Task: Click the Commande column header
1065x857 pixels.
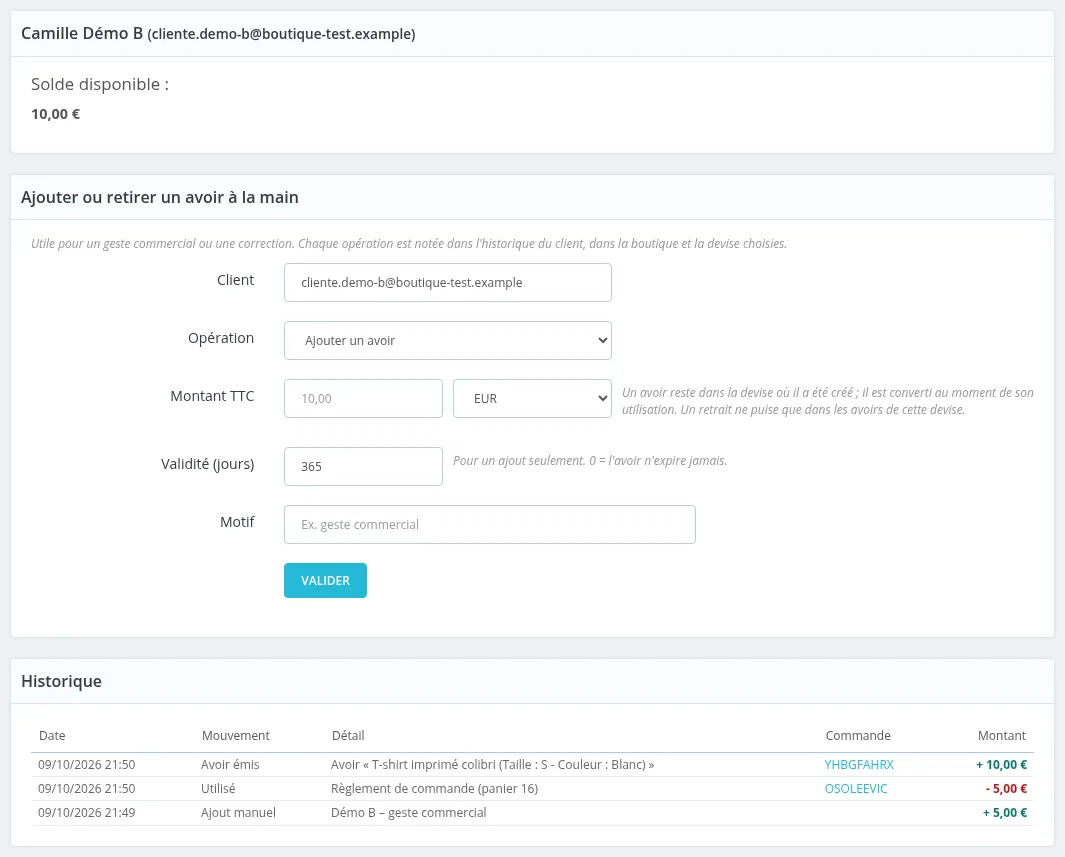Action: (x=858, y=735)
